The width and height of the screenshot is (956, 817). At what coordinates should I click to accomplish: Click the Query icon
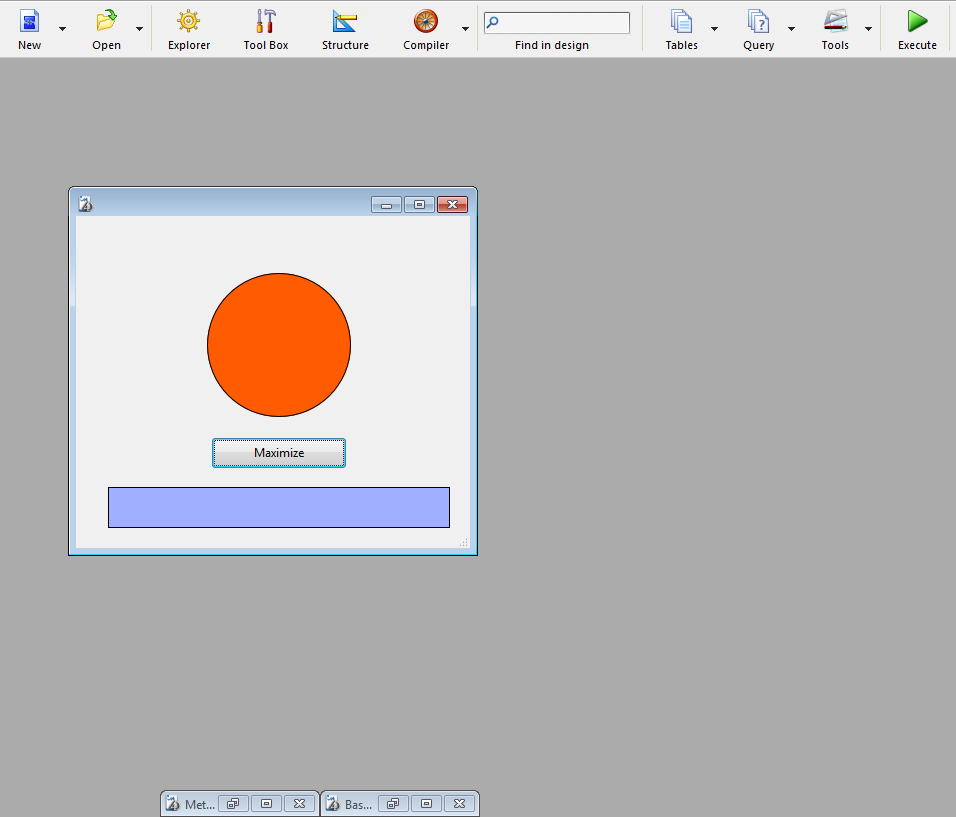758,22
